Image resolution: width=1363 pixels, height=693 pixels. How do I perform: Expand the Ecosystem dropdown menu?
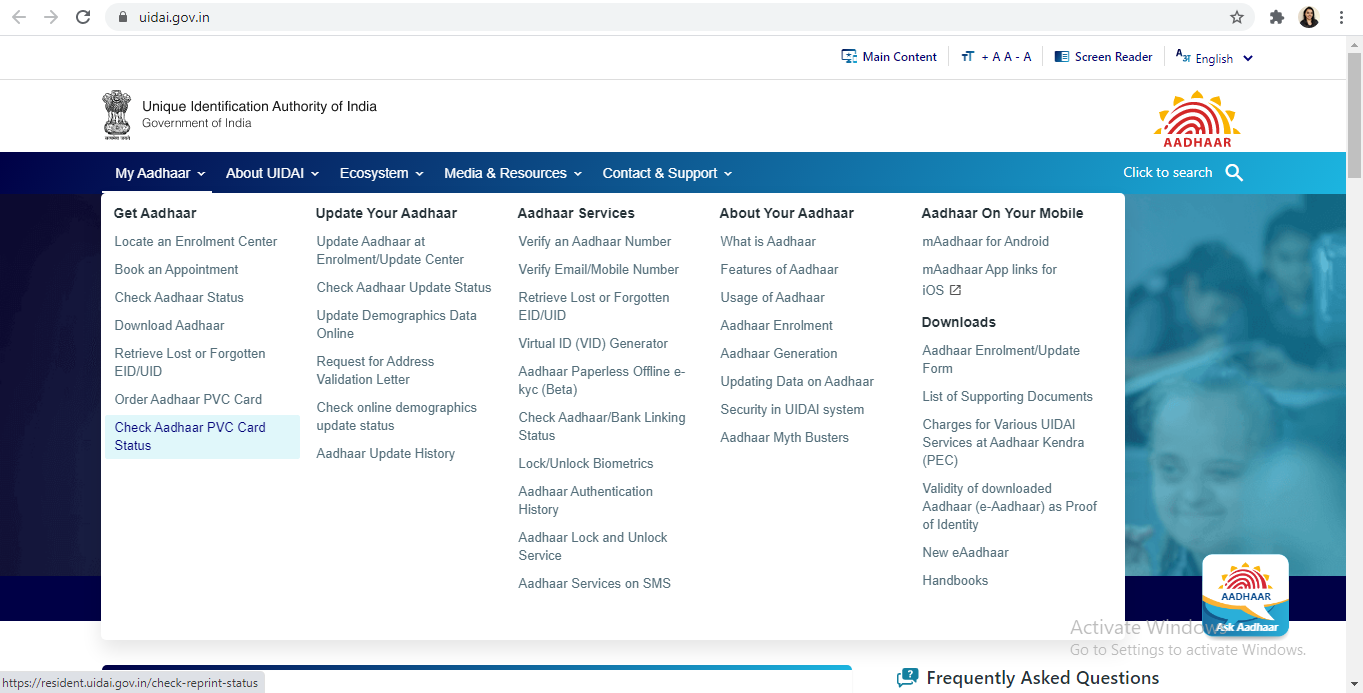381,173
